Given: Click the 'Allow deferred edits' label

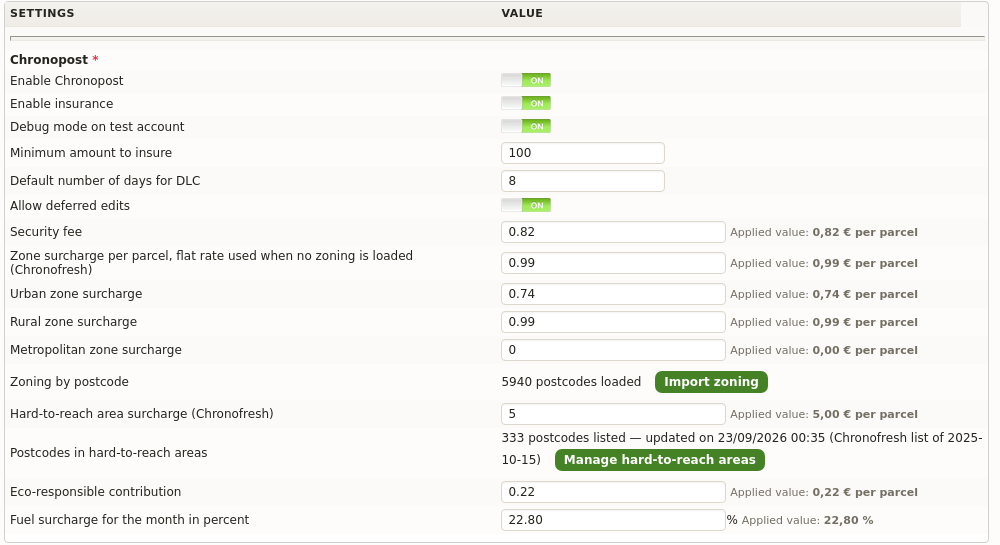Looking at the screenshot, I should coord(70,205).
